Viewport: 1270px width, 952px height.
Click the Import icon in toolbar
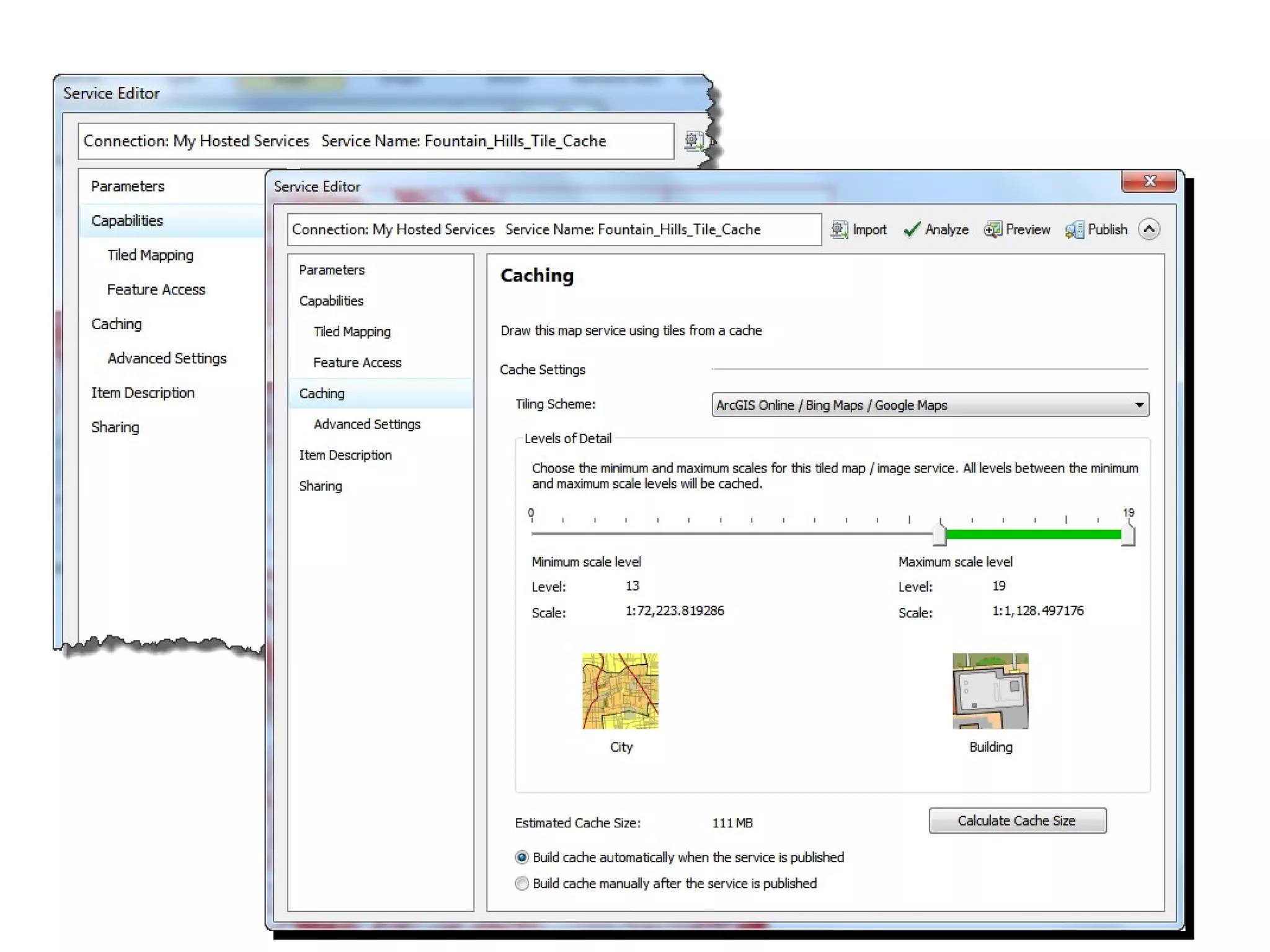pyautogui.click(x=839, y=229)
